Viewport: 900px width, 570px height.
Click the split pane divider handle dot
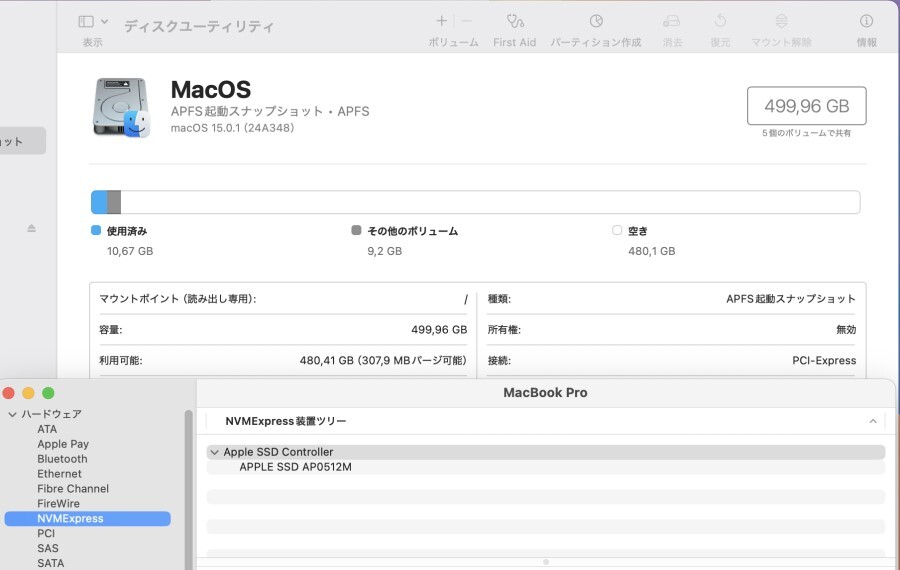546,562
